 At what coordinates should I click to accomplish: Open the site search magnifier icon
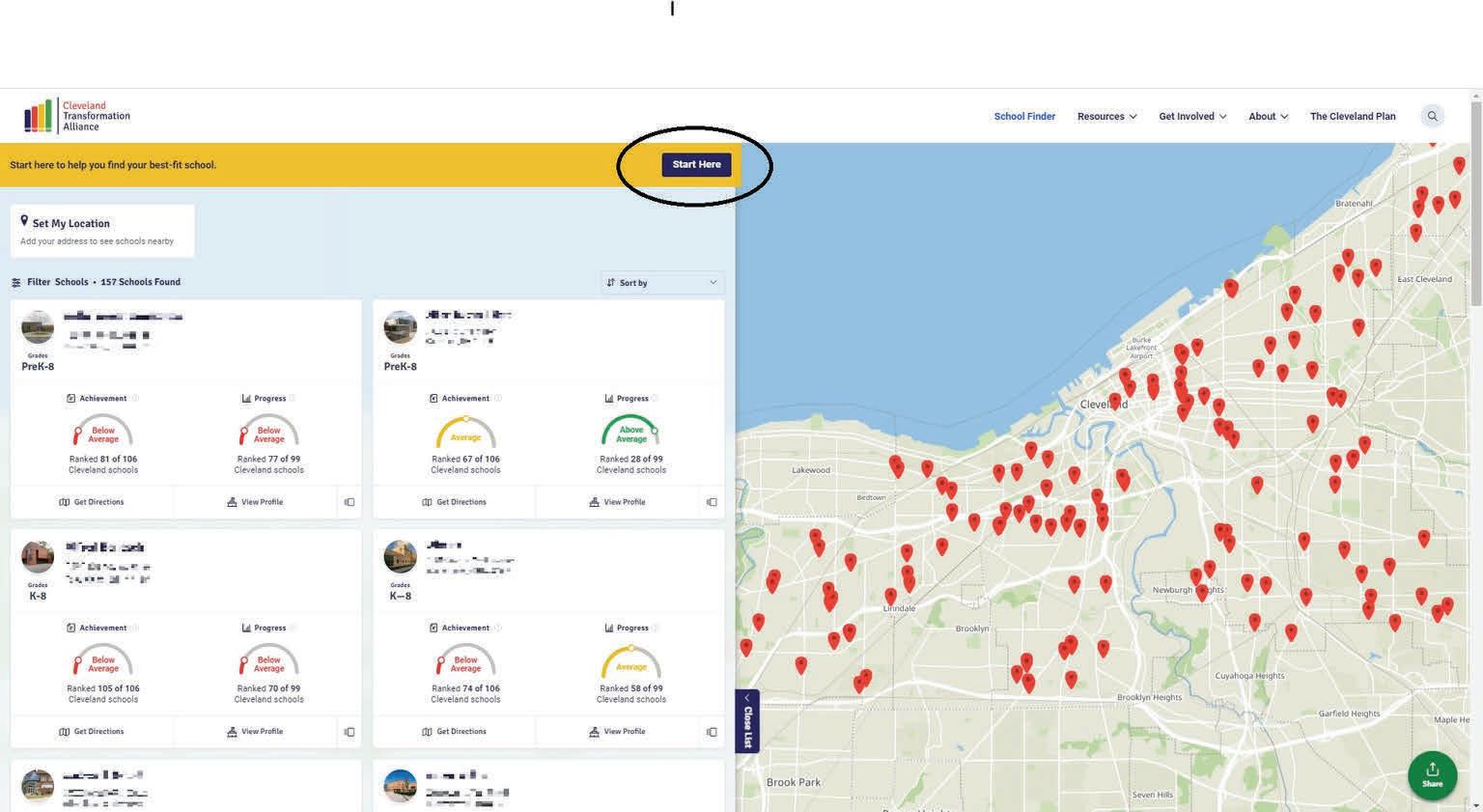point(1433,116)
